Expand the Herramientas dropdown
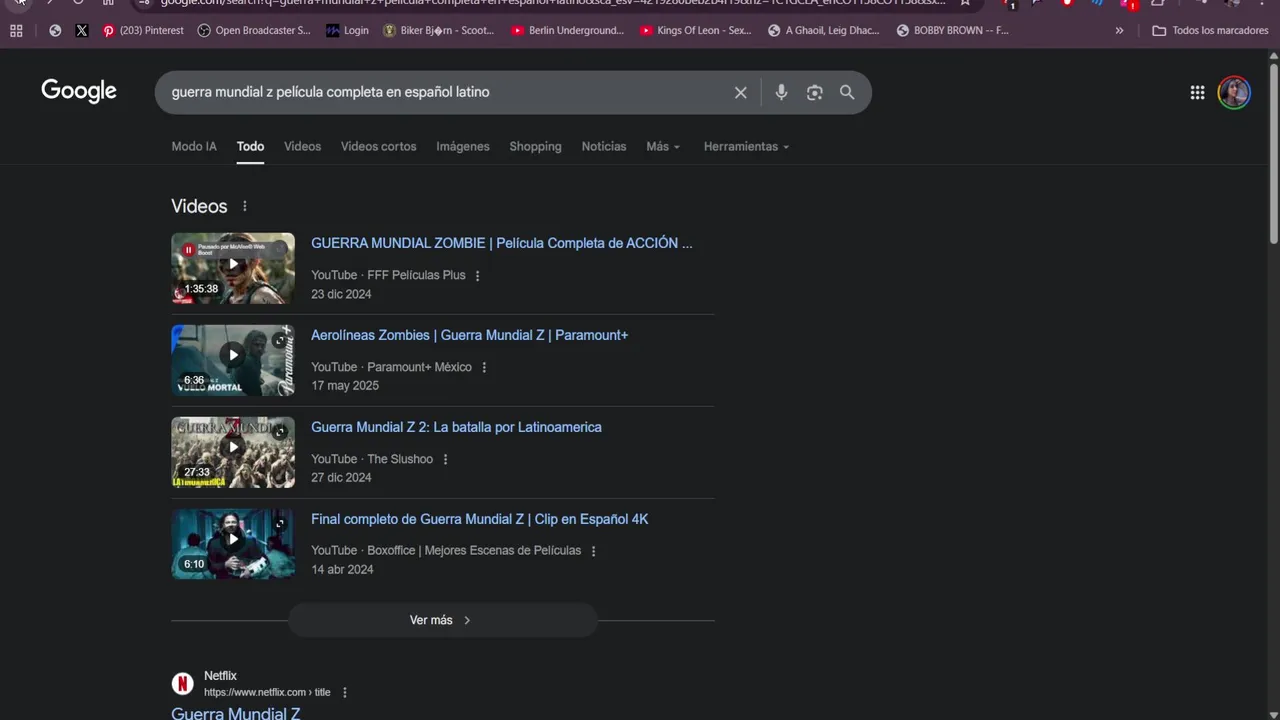The image size is (1280, 720). pyautogui.click(x=746, y=146)
